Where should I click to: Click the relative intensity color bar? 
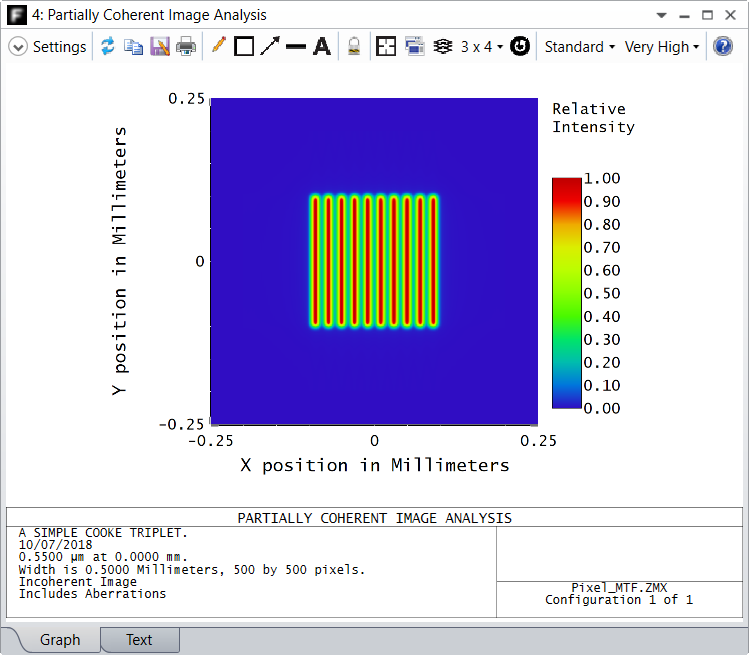[x=567, y=293]
